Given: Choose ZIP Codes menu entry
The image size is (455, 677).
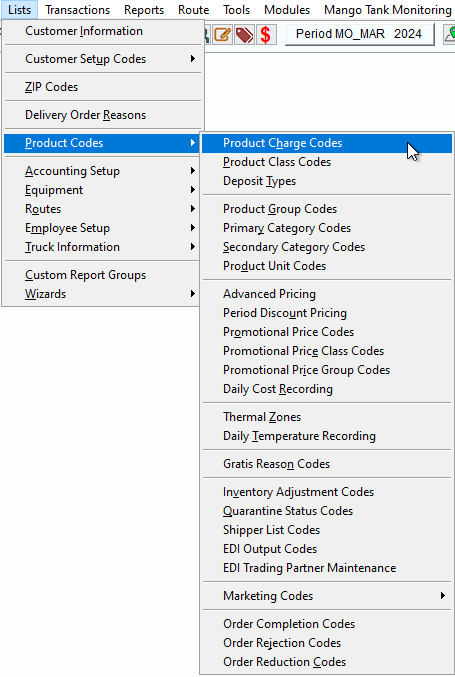Looking at the screenshot, I should click(x=103, y=87).
